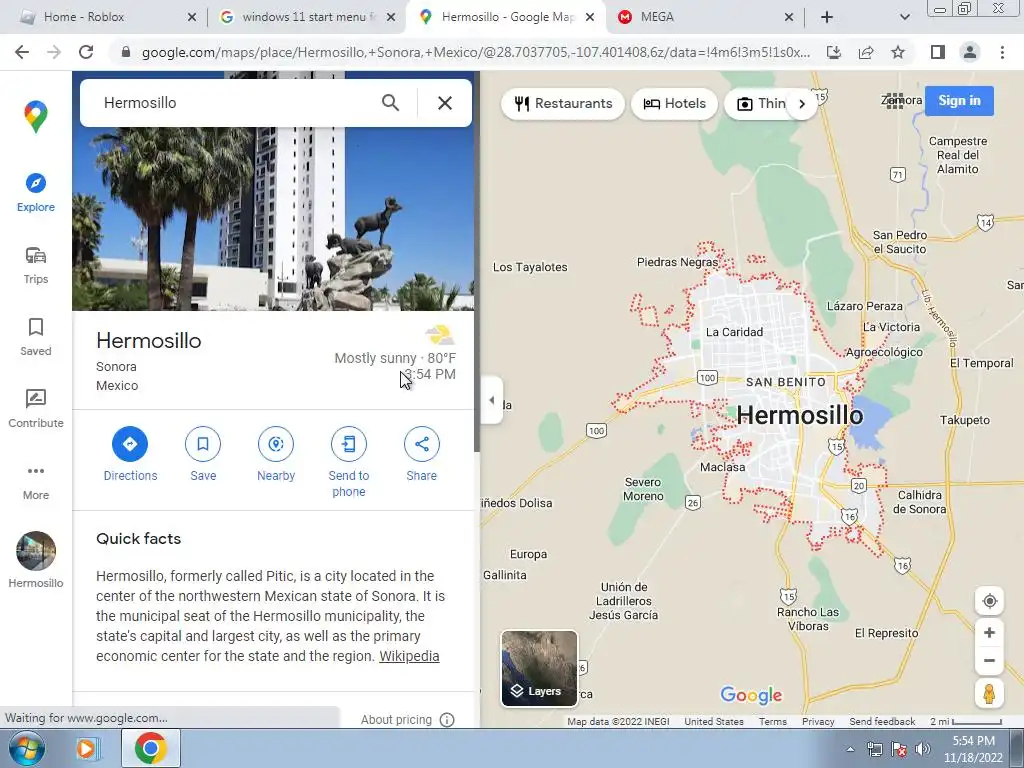The image size is (1024, 768).
Task: Send Hermosillo to phone
Action: coord(349,462)
